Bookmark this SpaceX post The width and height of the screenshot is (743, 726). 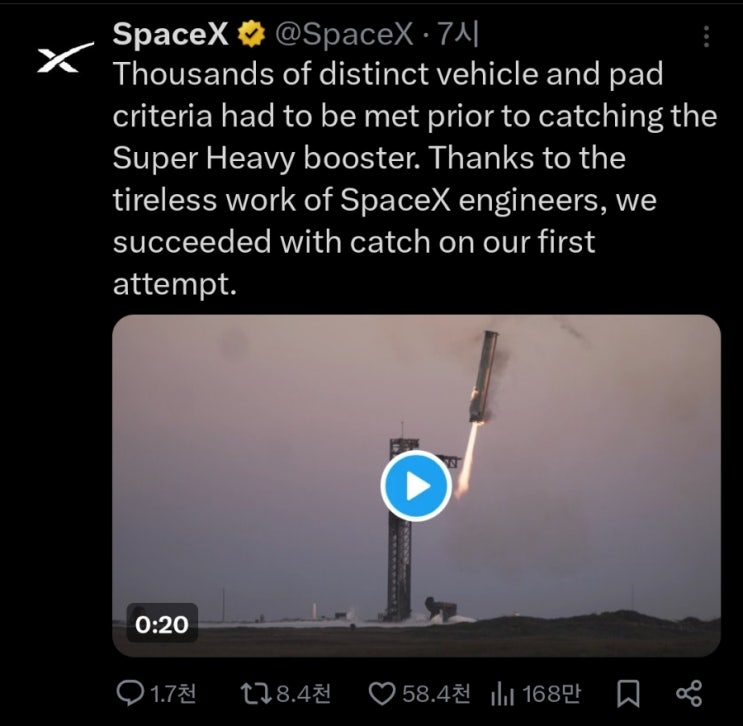coord(628,692)
